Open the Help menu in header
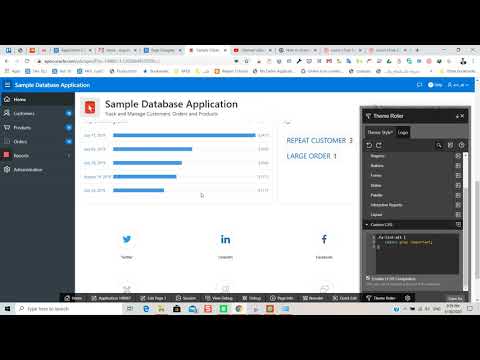The image size is (480, 360). [x=435, y=85]
